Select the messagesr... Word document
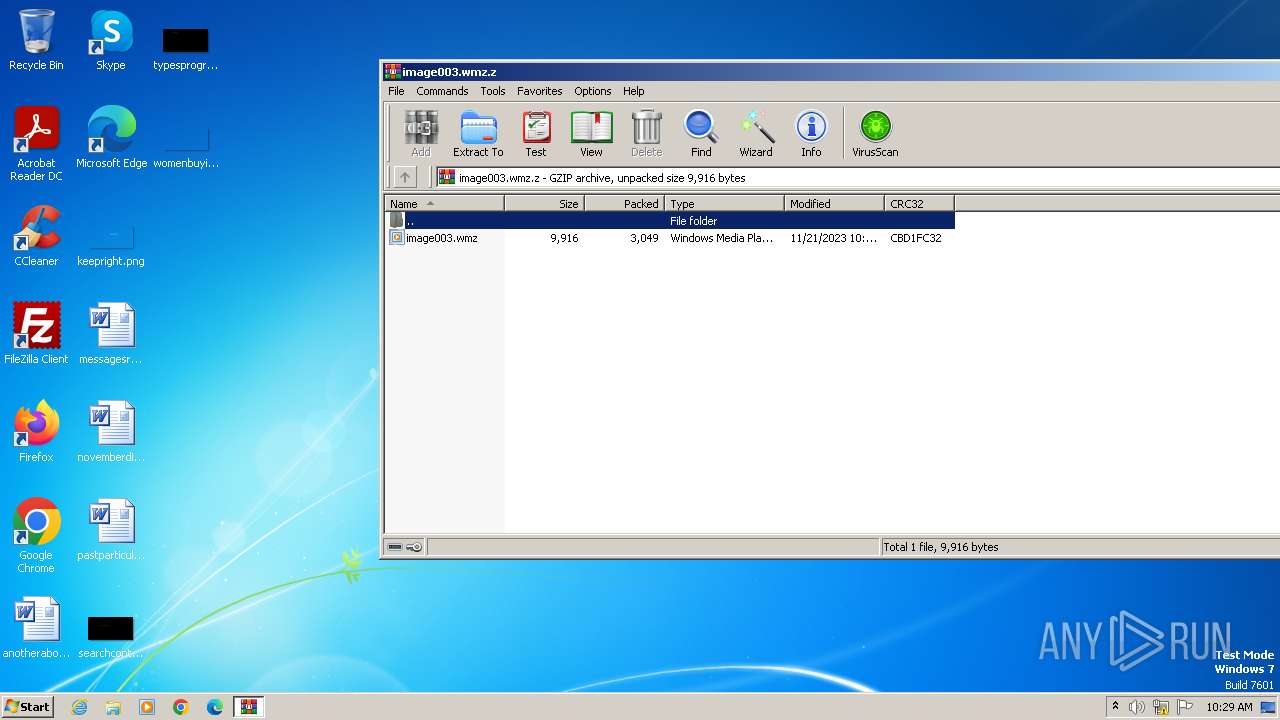Image resolution: width=1280 pixels, height=720 pixels. click(111, 334)
